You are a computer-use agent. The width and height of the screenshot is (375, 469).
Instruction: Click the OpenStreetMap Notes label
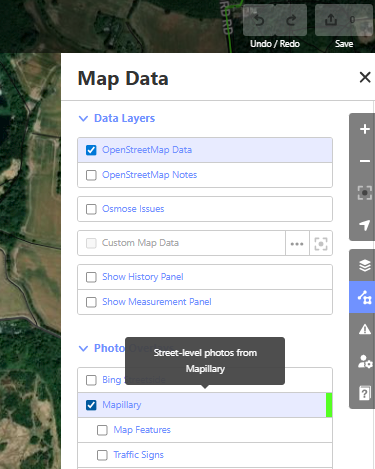pos(150,175)
